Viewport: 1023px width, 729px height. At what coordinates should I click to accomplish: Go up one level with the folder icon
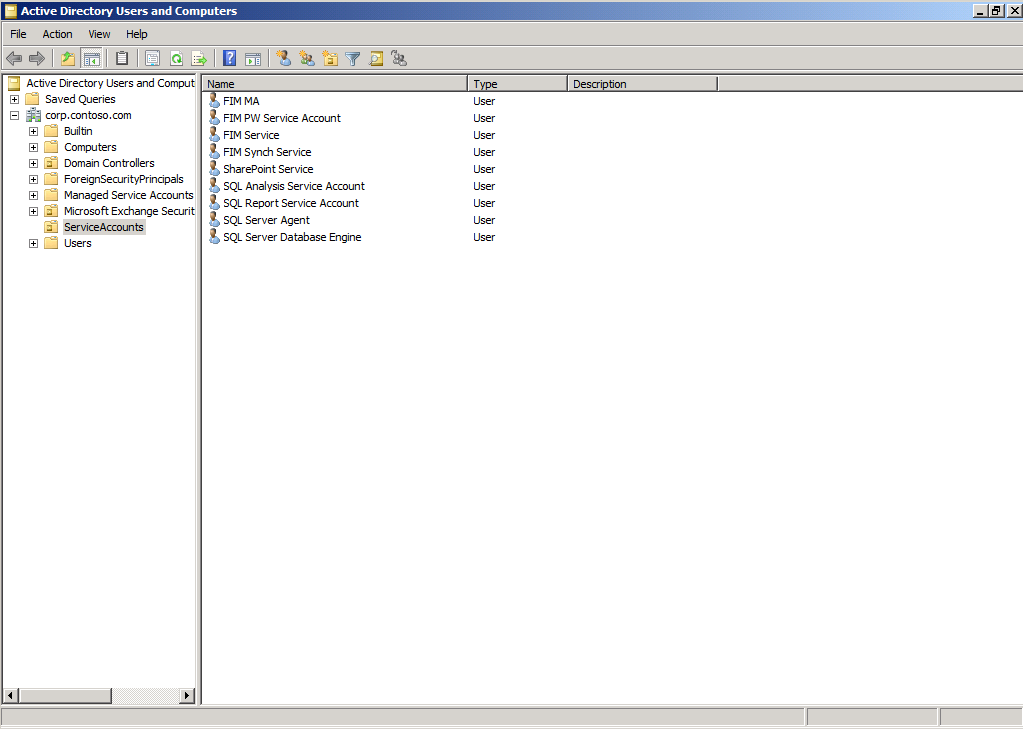[68, 59]
